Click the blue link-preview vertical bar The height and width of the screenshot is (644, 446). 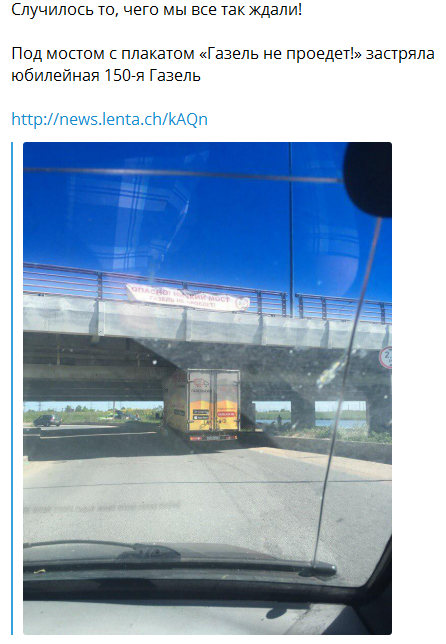click(12, 388)
